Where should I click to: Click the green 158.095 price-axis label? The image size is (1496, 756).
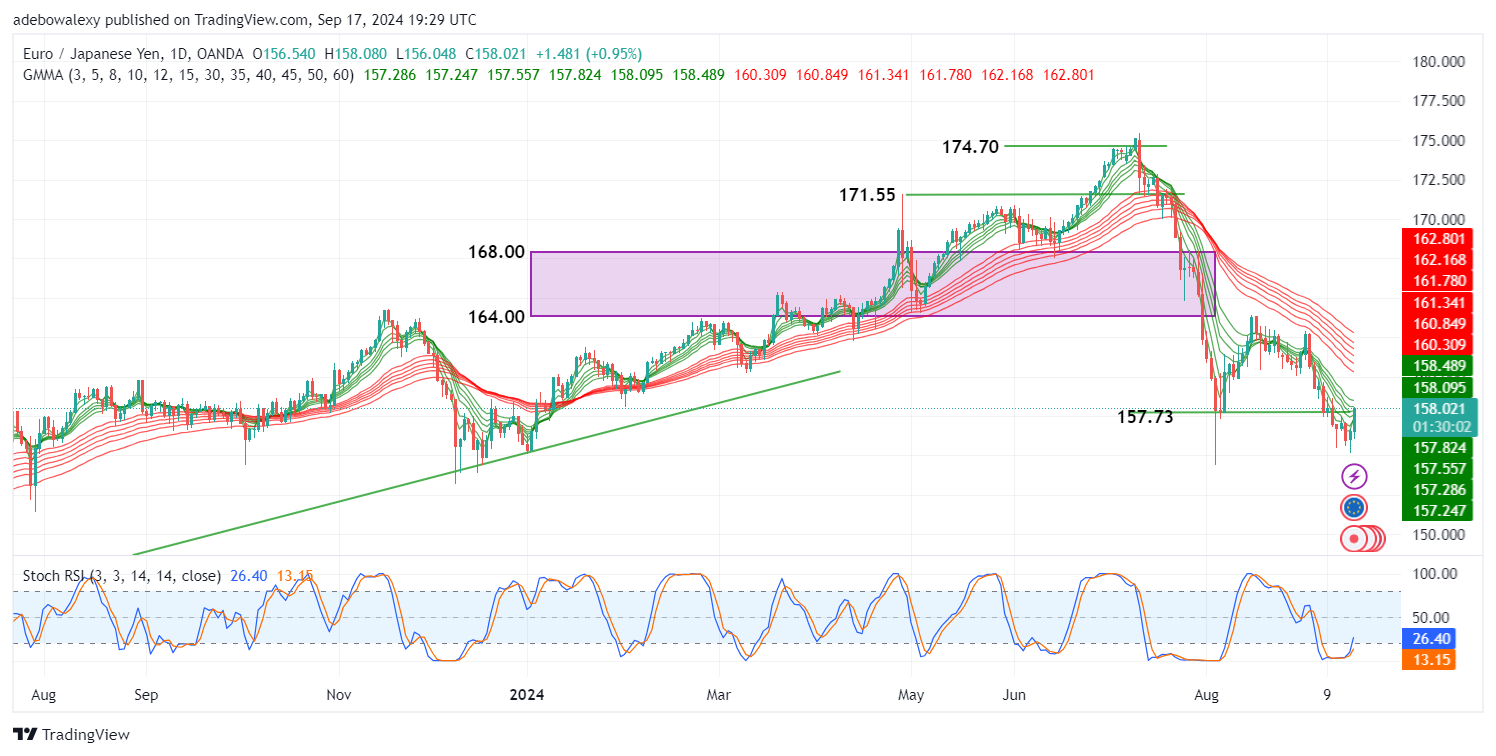coord(1437,387)
